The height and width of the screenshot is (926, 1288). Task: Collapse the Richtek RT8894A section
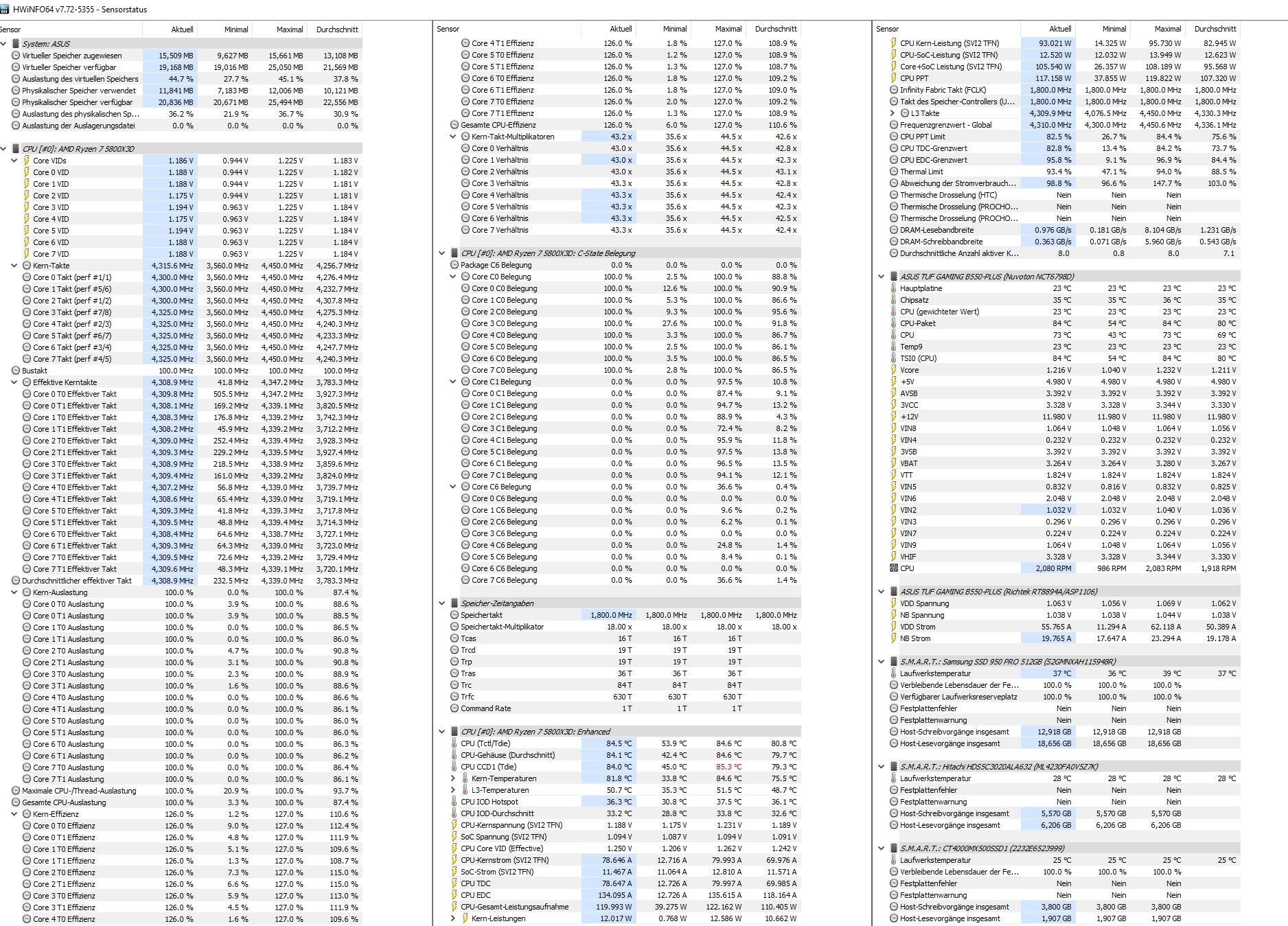882,592
